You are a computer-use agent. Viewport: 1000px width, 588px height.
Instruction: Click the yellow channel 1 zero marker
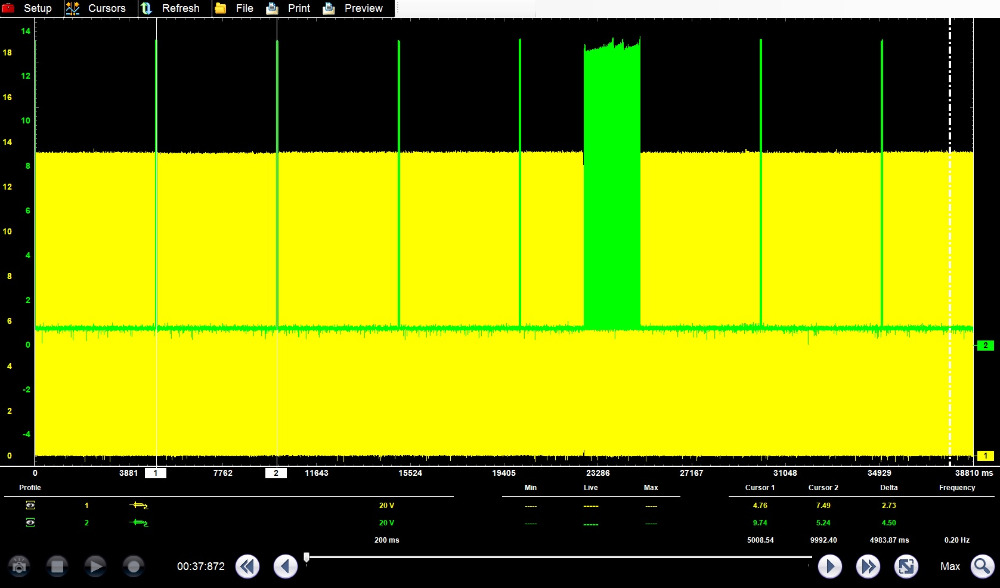pyautogui.click(x=985, y=456)
